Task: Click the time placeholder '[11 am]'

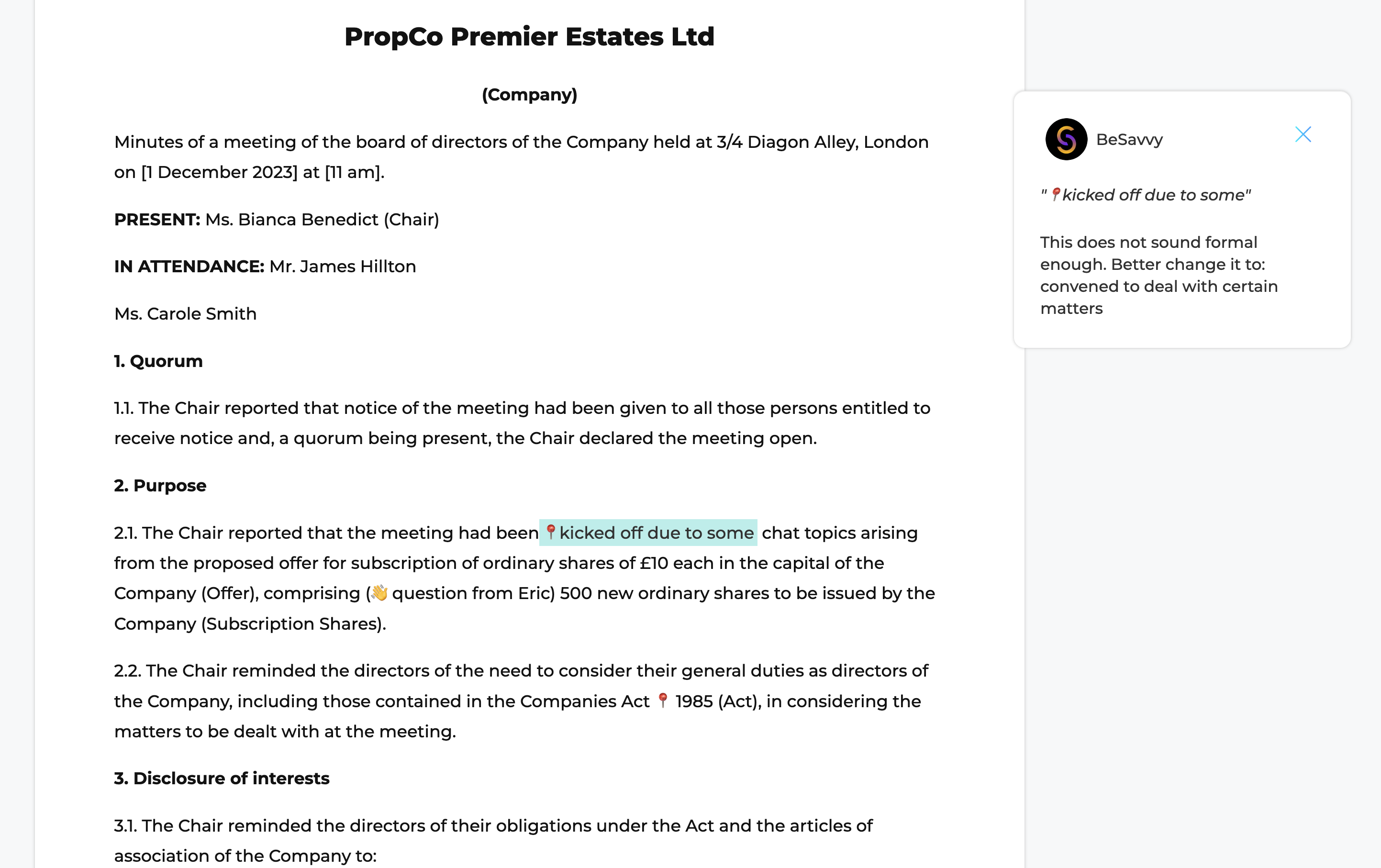Action: pos(353,172)
